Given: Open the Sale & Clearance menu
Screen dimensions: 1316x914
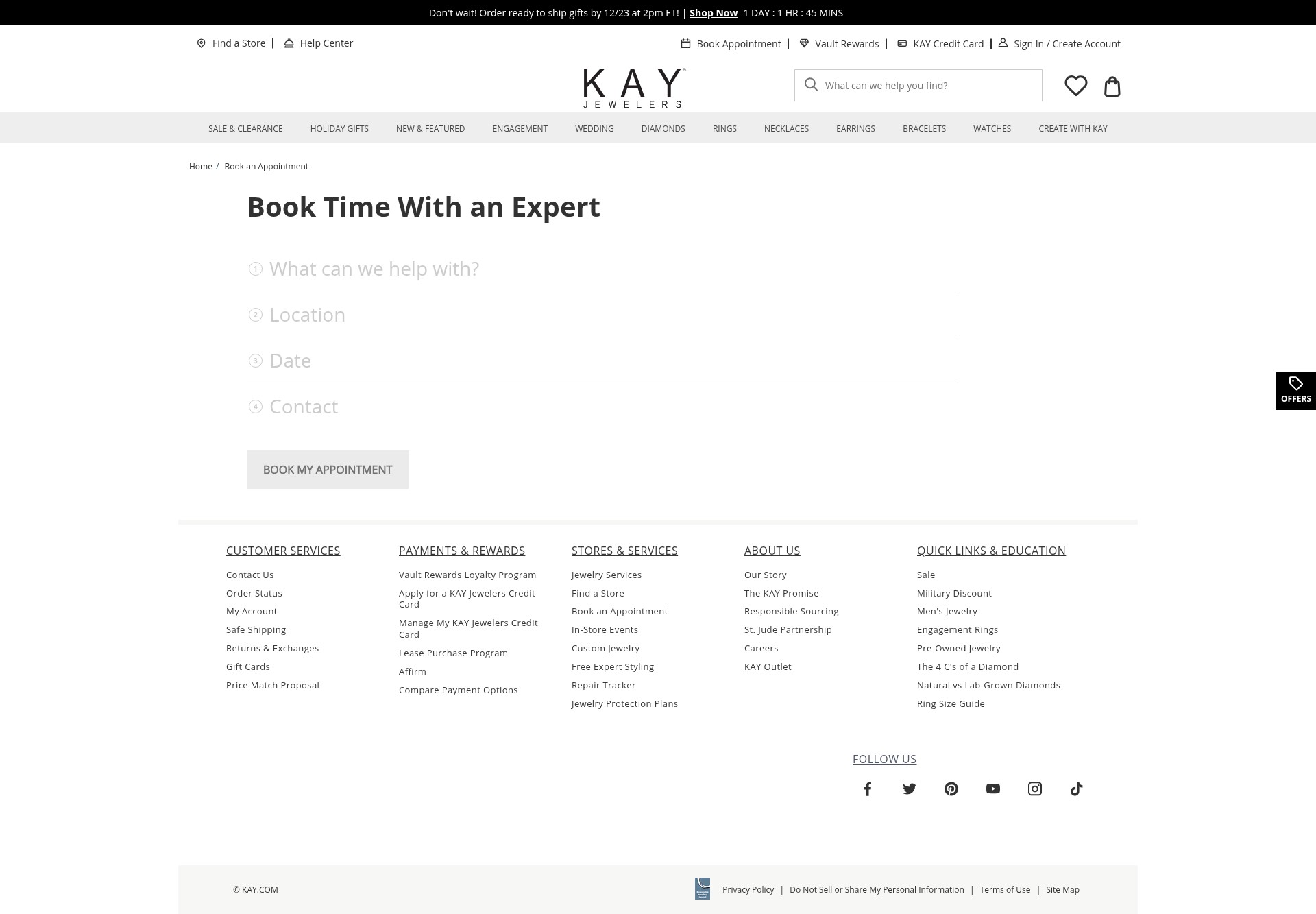Looking at the screenshot, I should coord(245,128).
